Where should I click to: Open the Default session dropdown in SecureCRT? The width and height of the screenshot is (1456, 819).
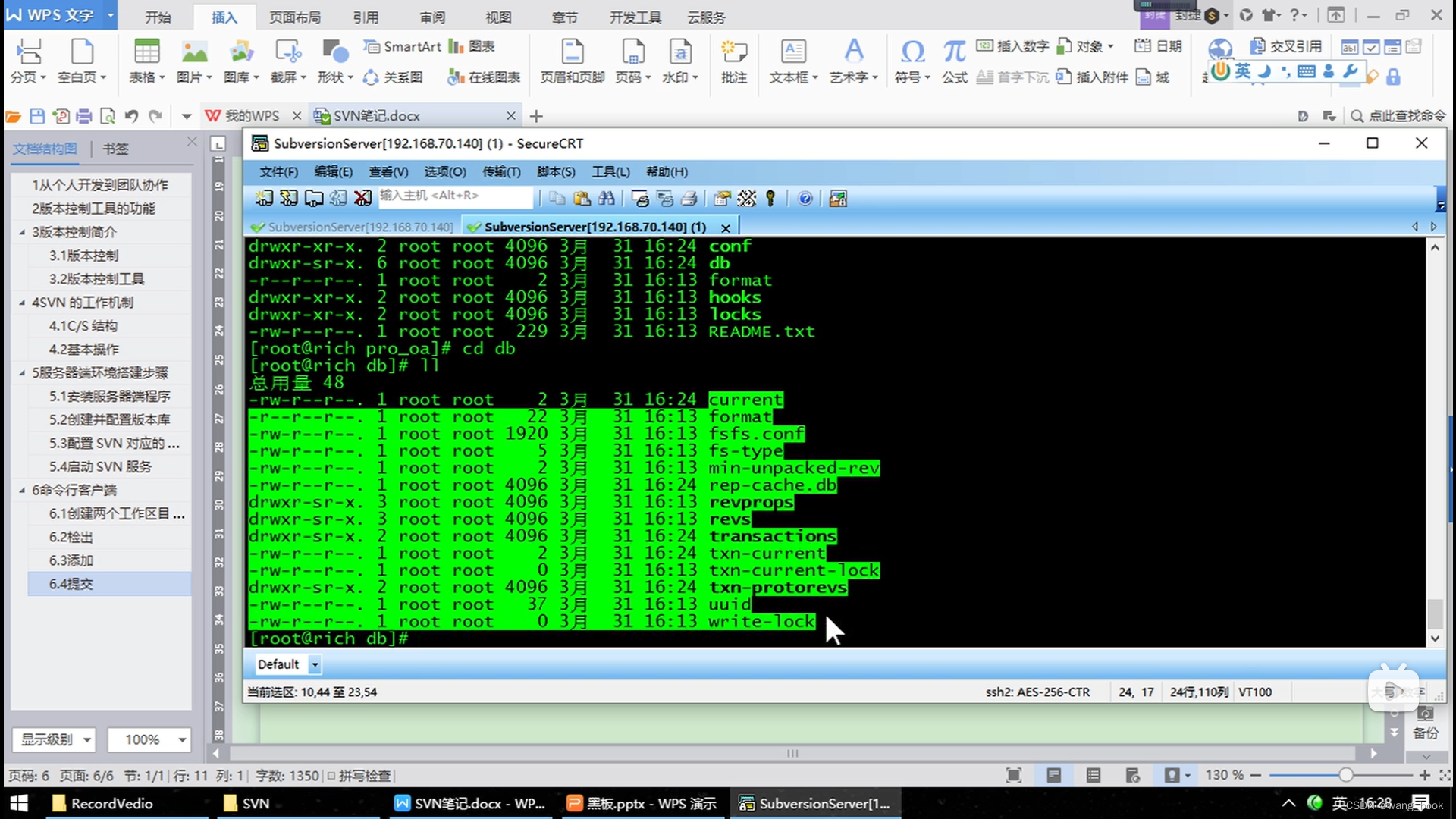point(315,665)
